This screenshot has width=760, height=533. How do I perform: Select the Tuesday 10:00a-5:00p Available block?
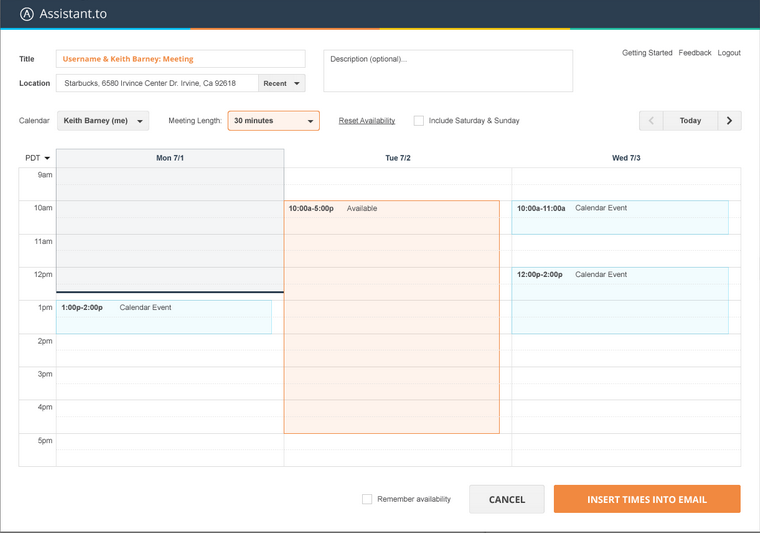tap(392, 317)
